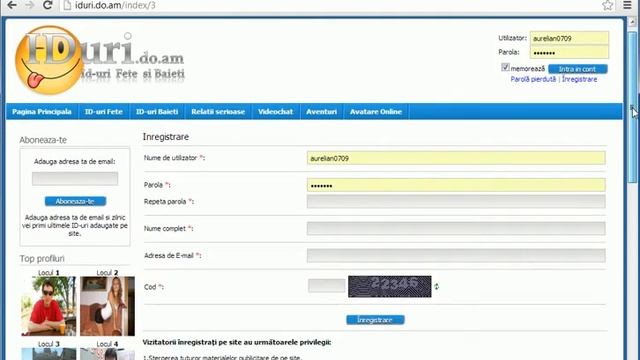This screenshot has height=360, width=640.
Task: Reload the page with the refresh icon
Action: pos(47,5)
